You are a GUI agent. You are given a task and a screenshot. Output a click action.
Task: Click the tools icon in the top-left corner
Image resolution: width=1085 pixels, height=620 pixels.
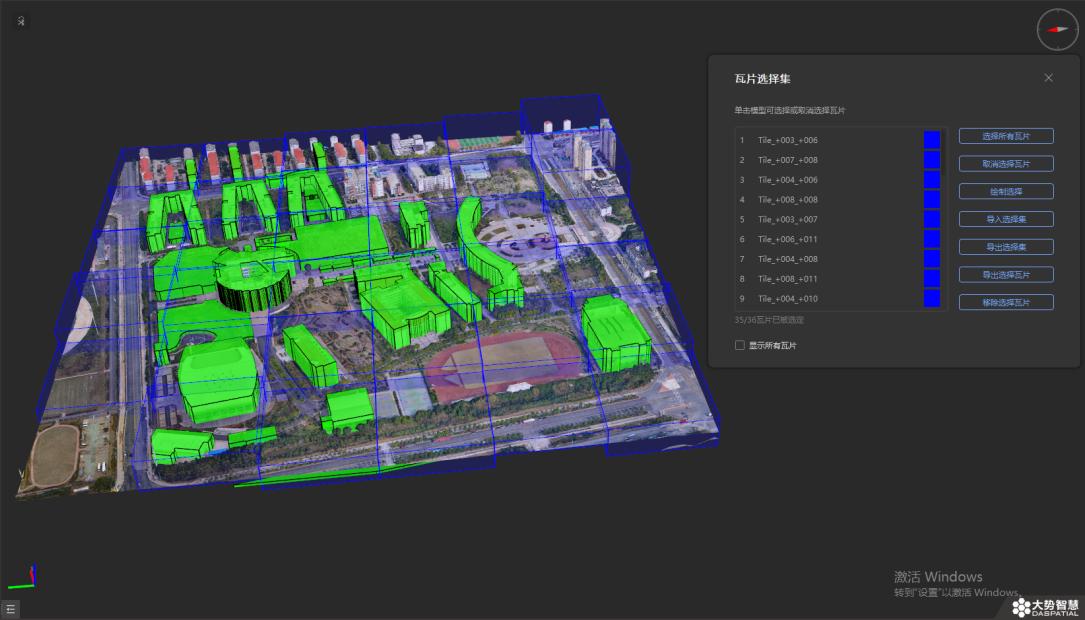[21, 21]
